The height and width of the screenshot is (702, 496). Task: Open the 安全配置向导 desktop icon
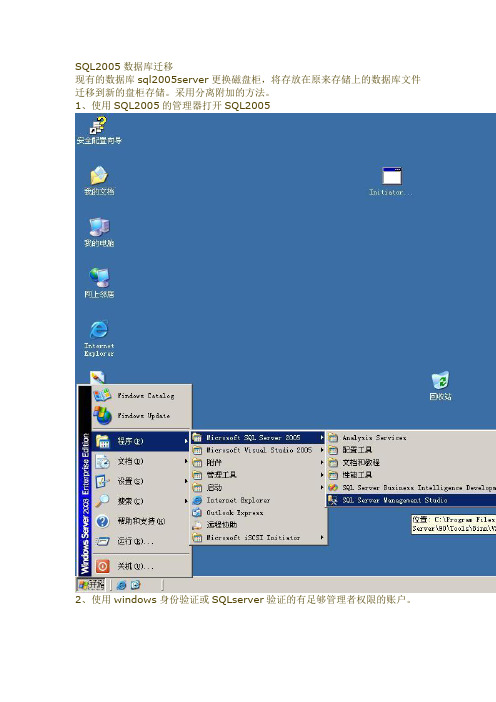tap(99, 130)
